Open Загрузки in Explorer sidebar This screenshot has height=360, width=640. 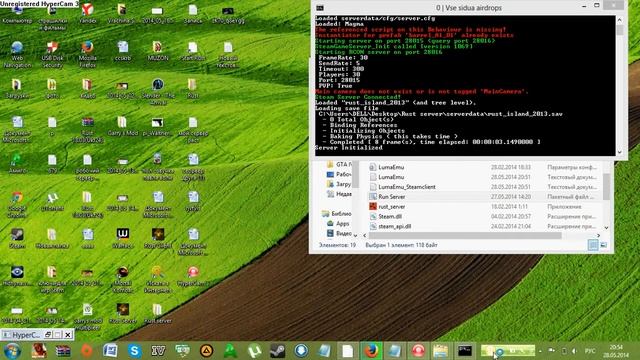coord(340,184)
